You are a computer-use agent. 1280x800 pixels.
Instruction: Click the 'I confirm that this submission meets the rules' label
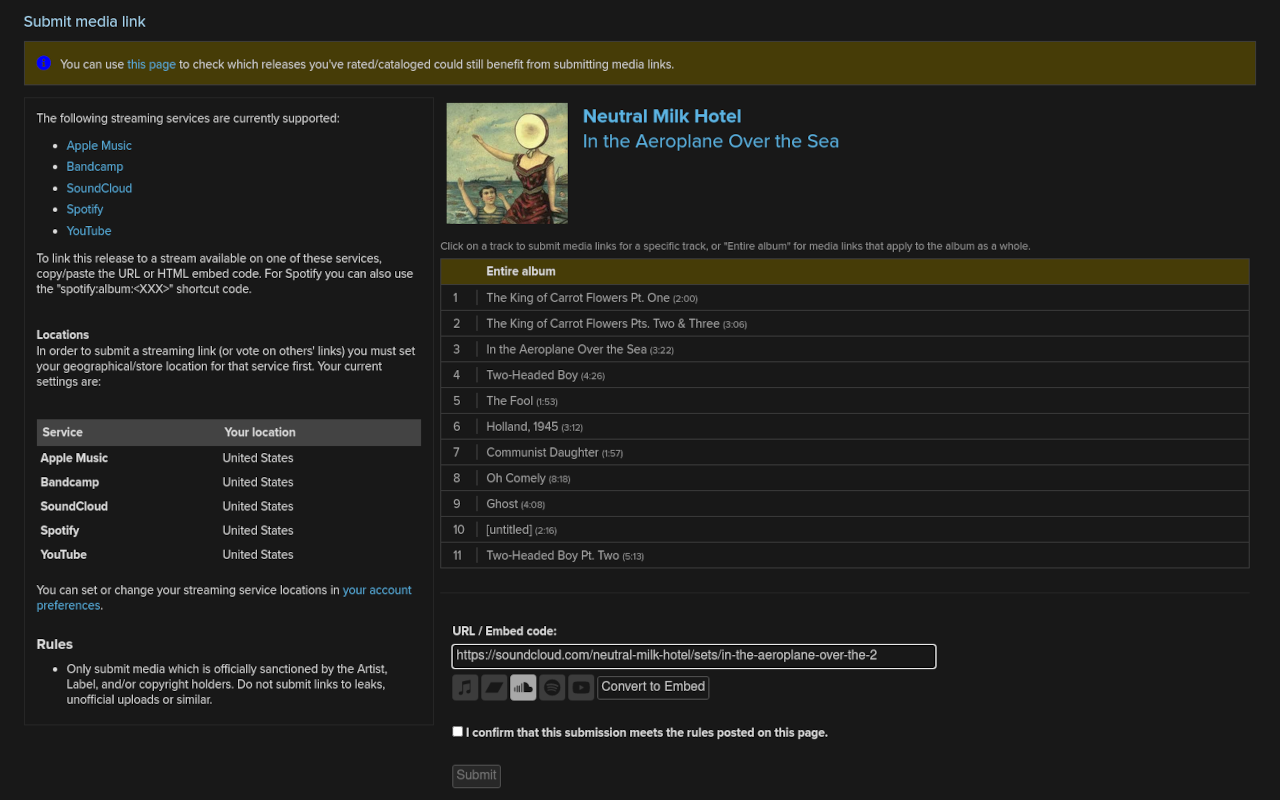click(647, 733)
